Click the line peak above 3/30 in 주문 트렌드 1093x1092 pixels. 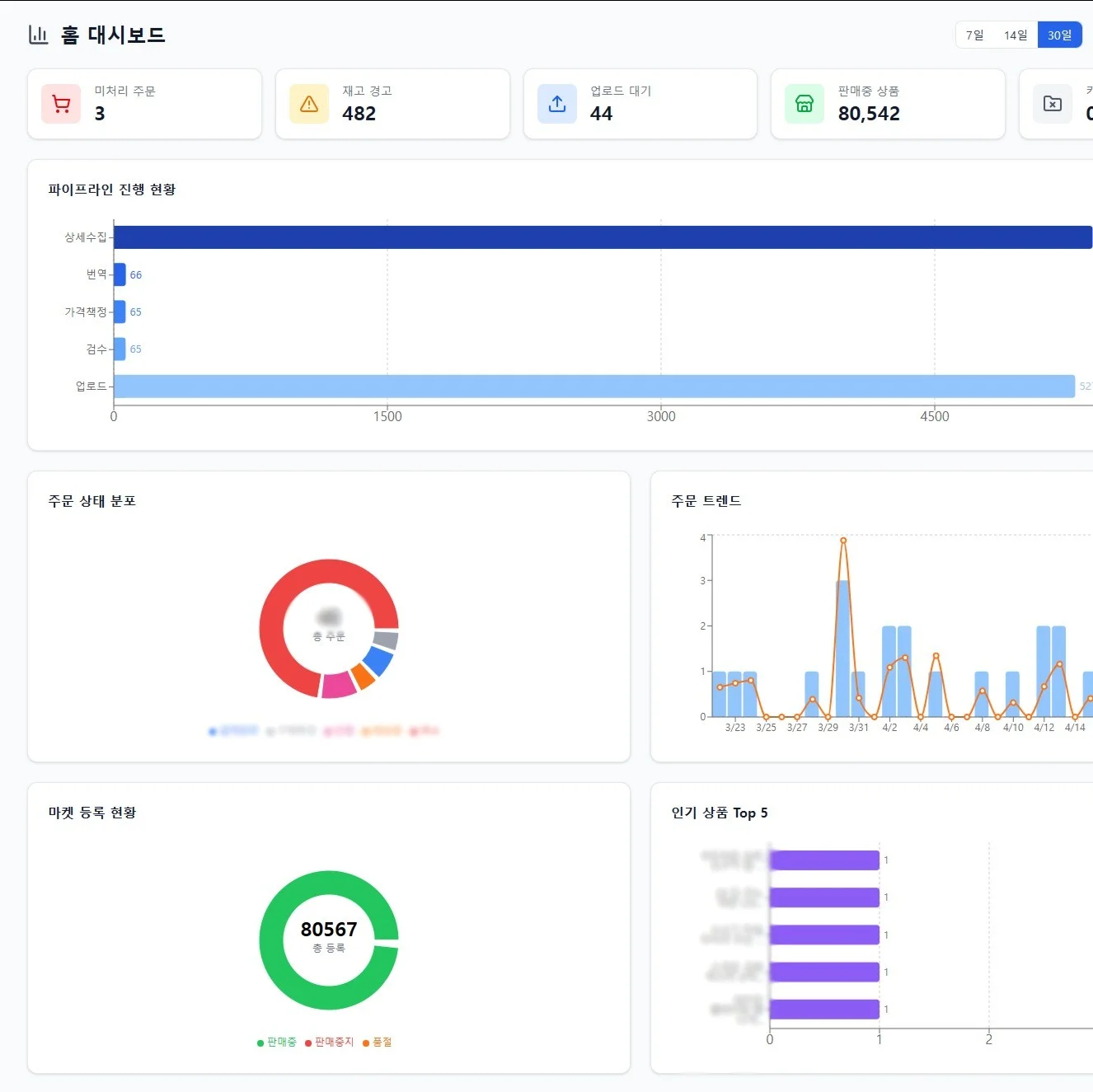[x=843, y=541]
